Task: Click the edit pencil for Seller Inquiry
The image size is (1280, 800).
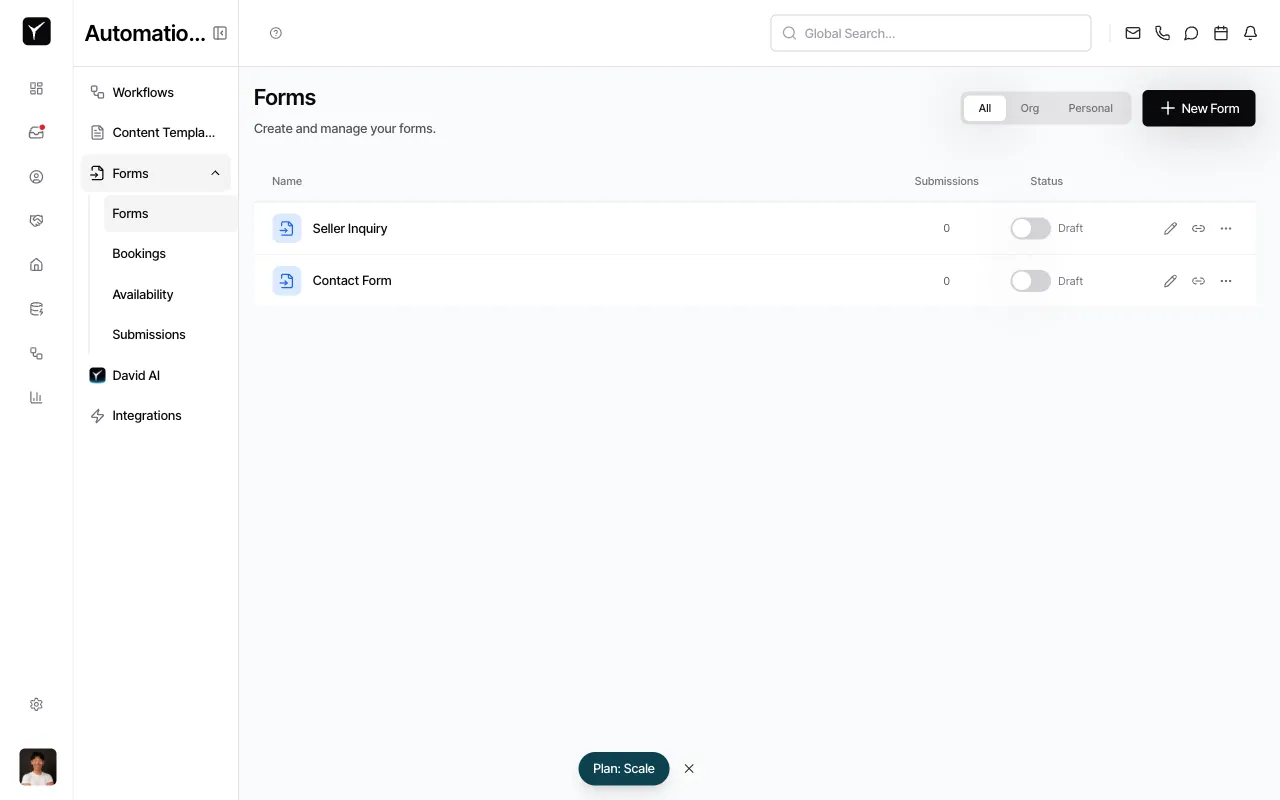Action: [1170, 228]
